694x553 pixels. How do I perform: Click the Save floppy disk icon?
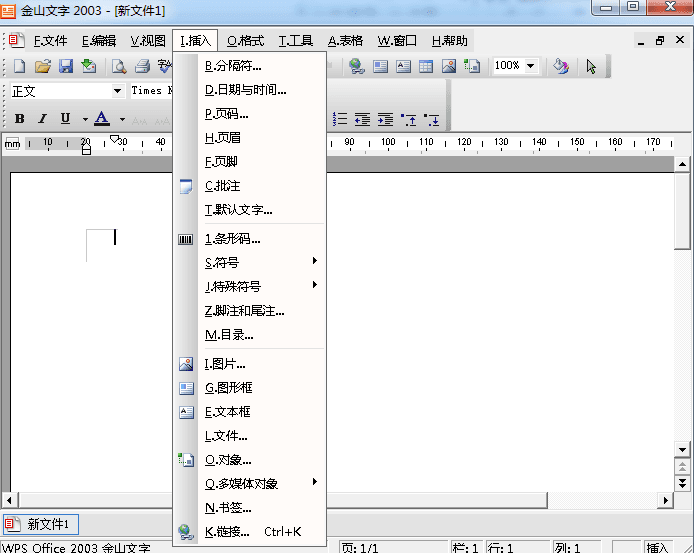click(x=66, y=66)
